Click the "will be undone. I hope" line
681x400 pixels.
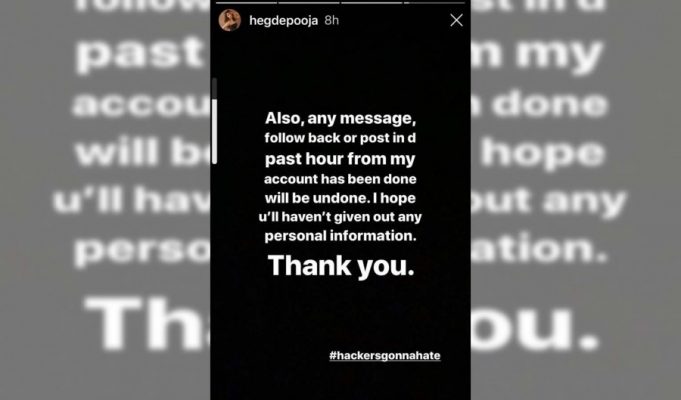340,198
